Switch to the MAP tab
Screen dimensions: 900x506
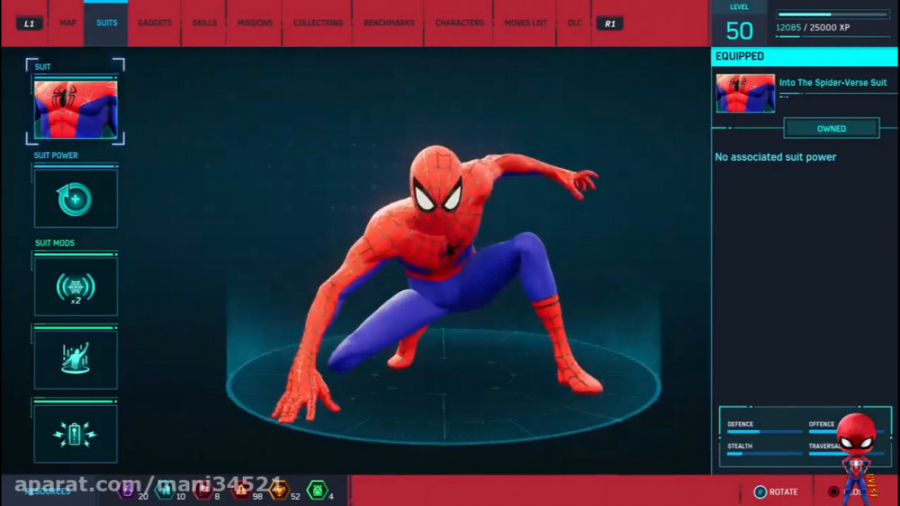[x=68, y=23]
